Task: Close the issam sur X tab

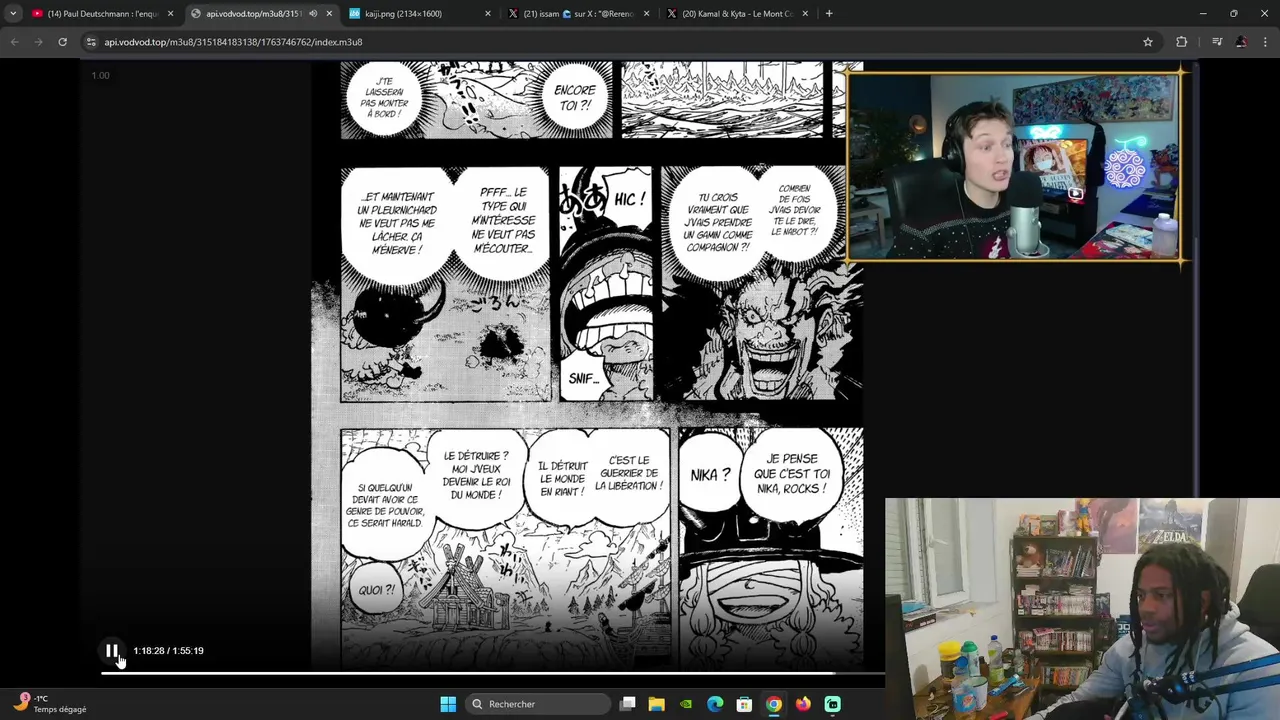Action: [646, 14]
